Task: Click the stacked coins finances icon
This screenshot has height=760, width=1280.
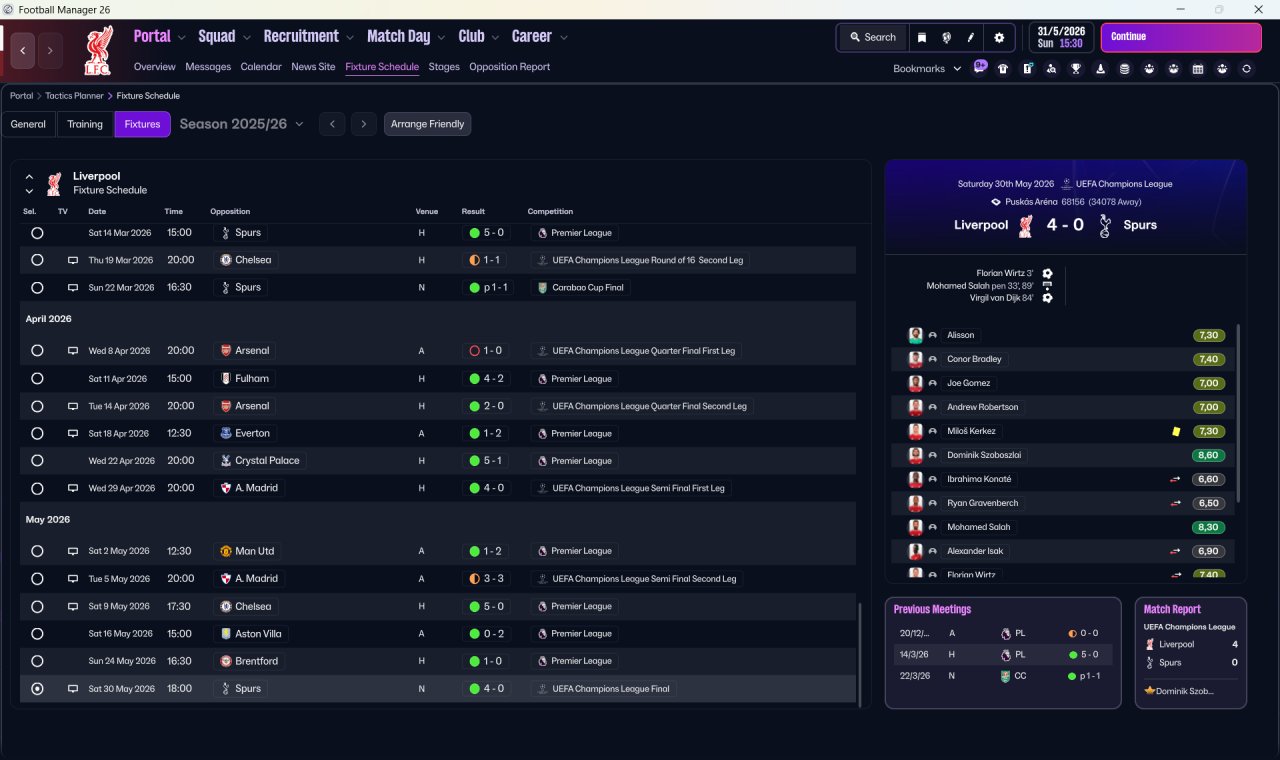Action: pos(1125,69)
